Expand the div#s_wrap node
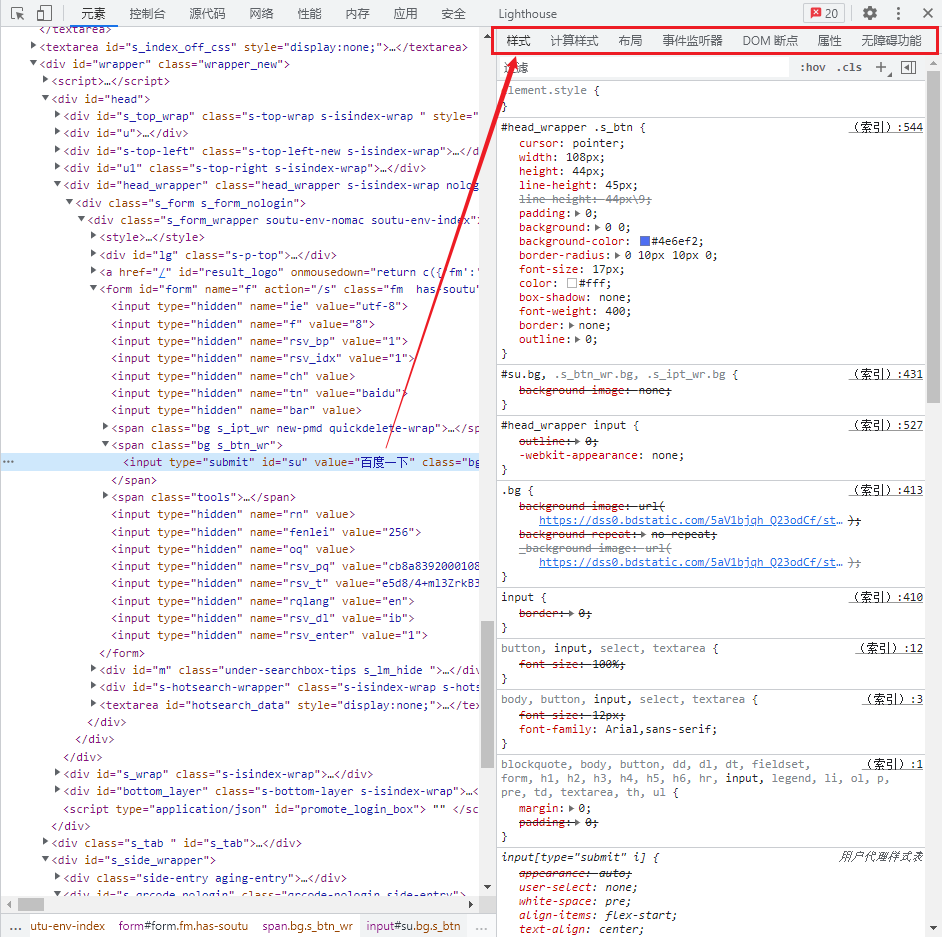The height and width of the screenshot is (937, 942). (57, 772)
